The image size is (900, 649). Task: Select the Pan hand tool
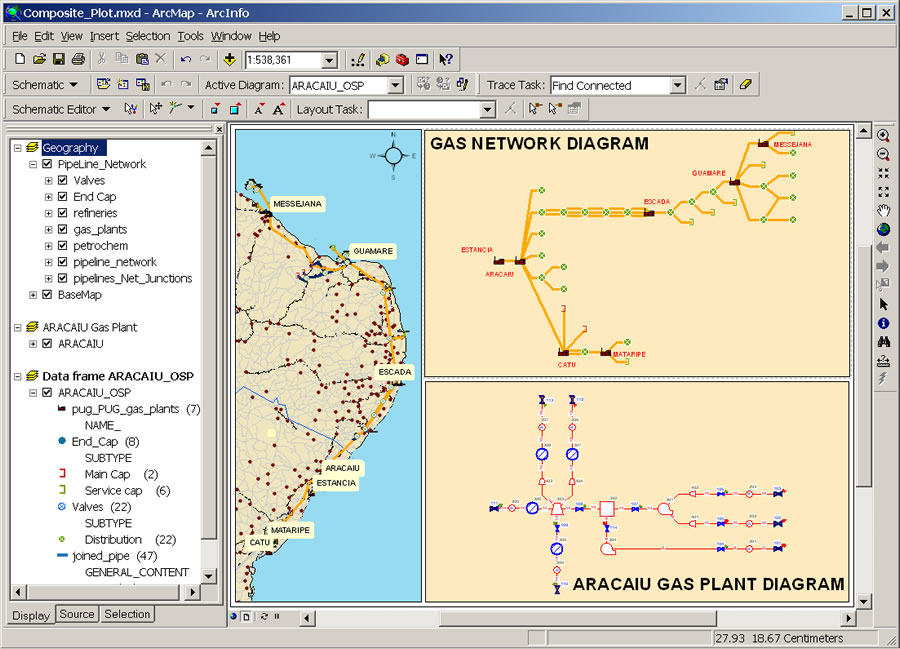(883, 210)
